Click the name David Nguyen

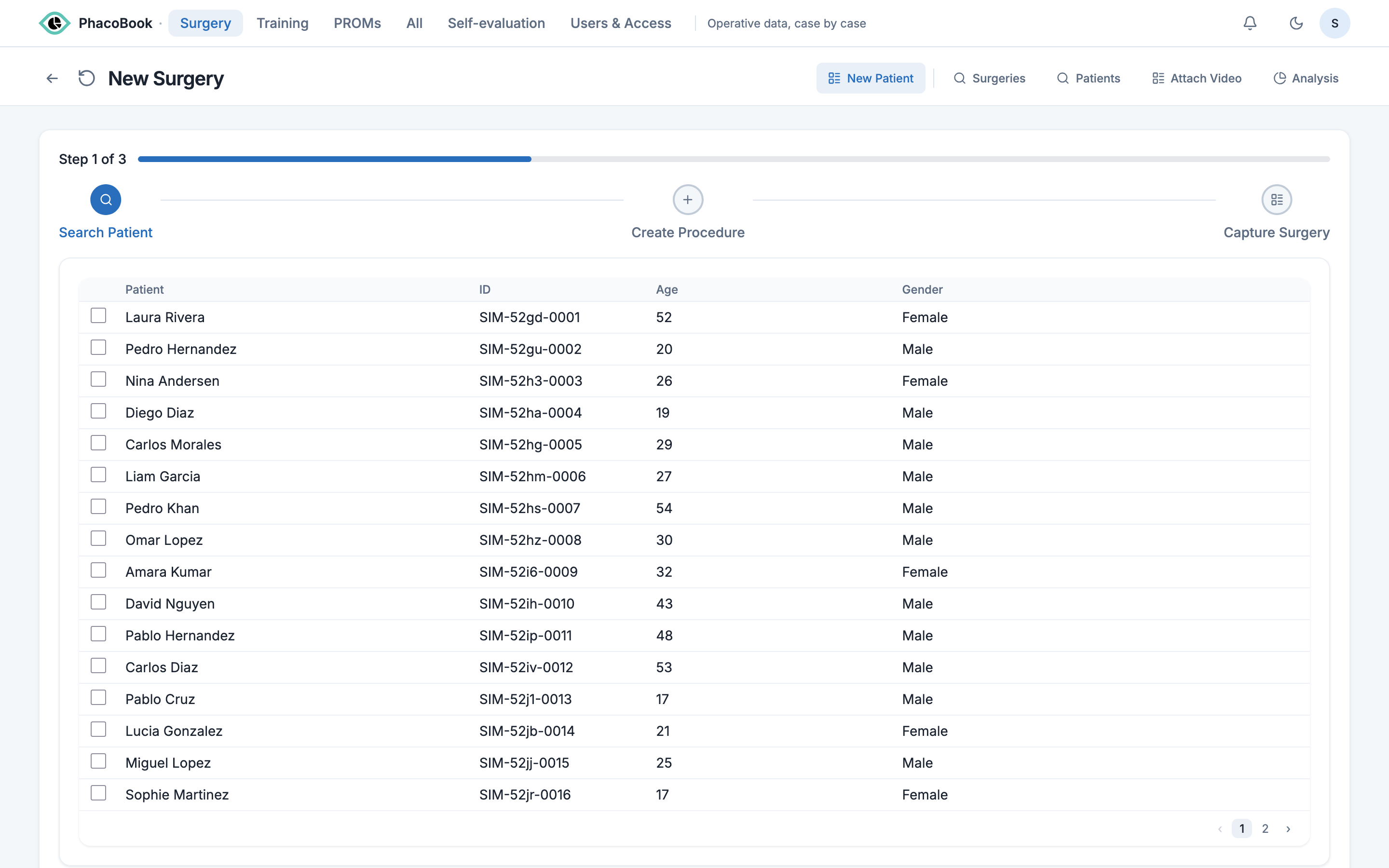(x=170, y=604)
